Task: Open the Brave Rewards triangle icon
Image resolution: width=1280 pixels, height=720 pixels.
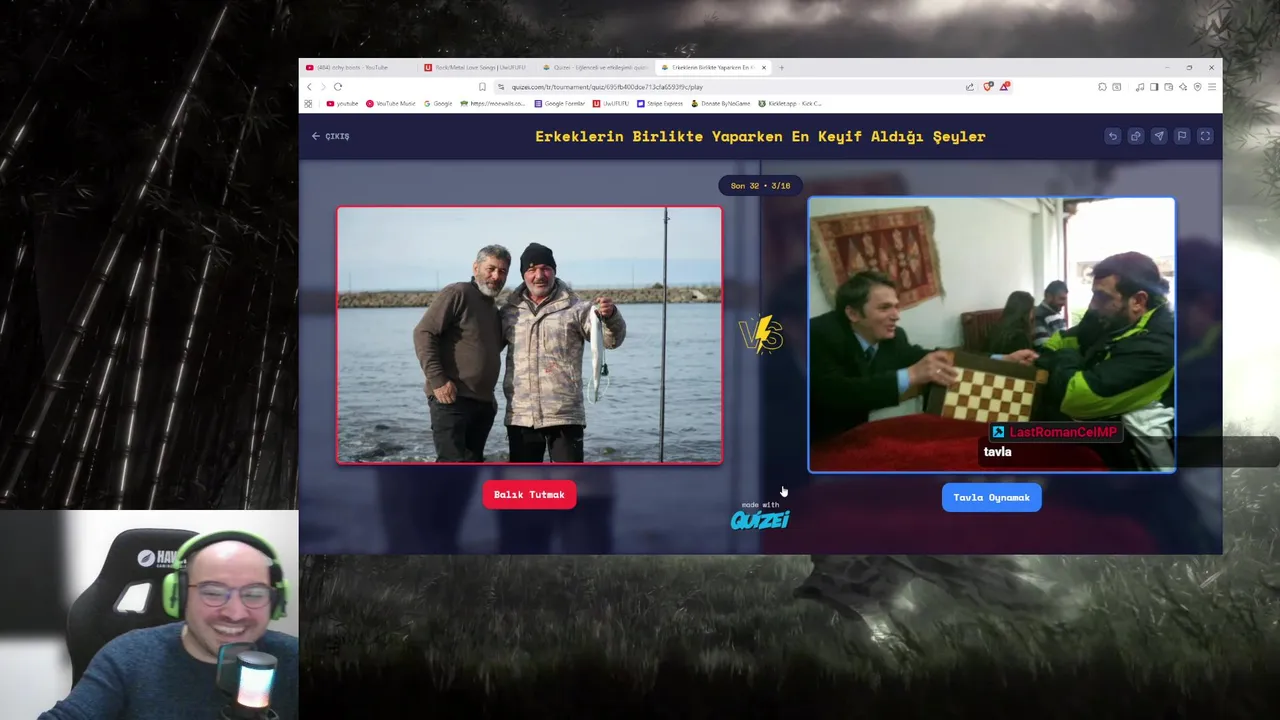Action: [x=1004, y=87]
